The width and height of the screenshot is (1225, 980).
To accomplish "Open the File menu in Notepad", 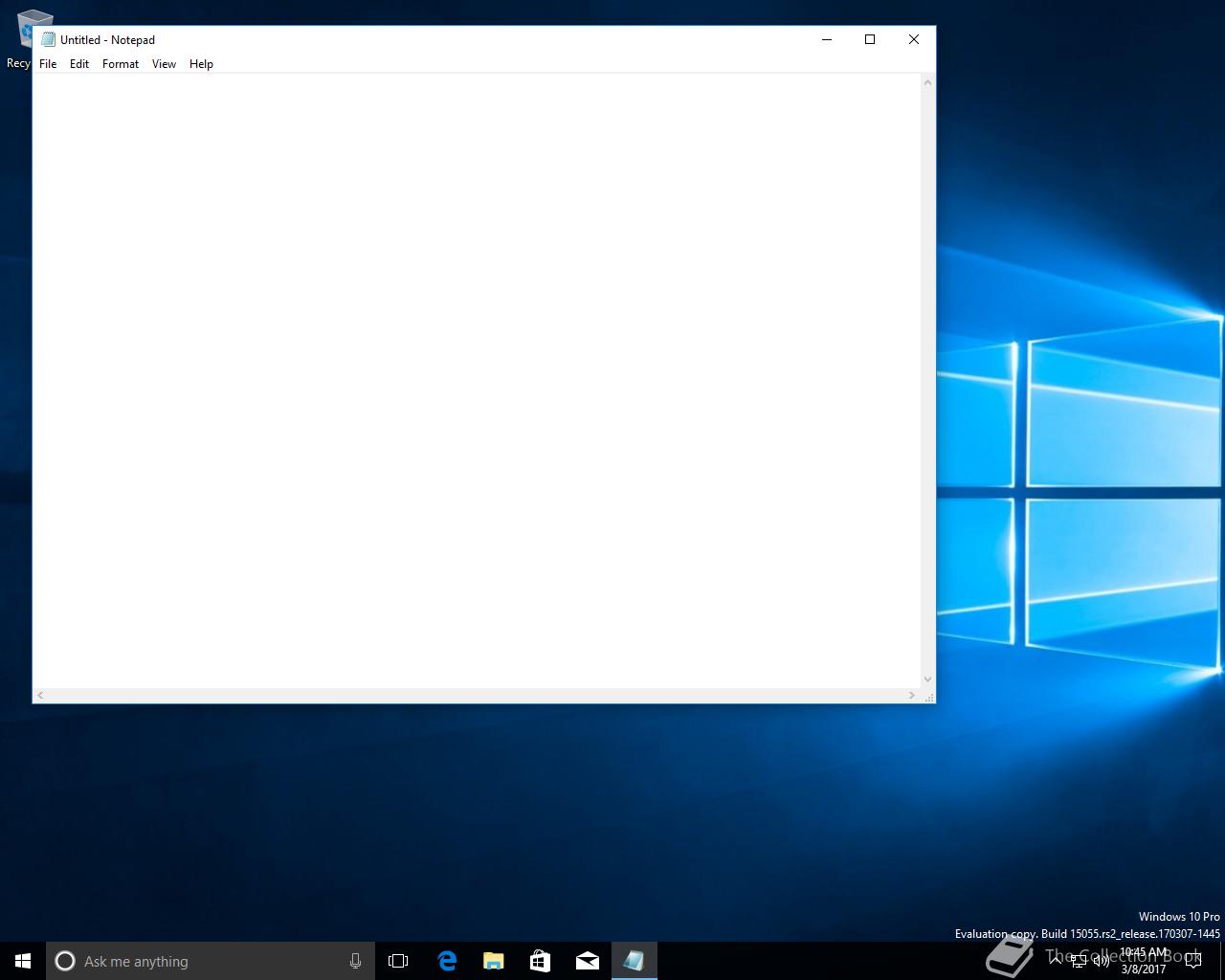I will pyautogui.click(x=48, y=64).
